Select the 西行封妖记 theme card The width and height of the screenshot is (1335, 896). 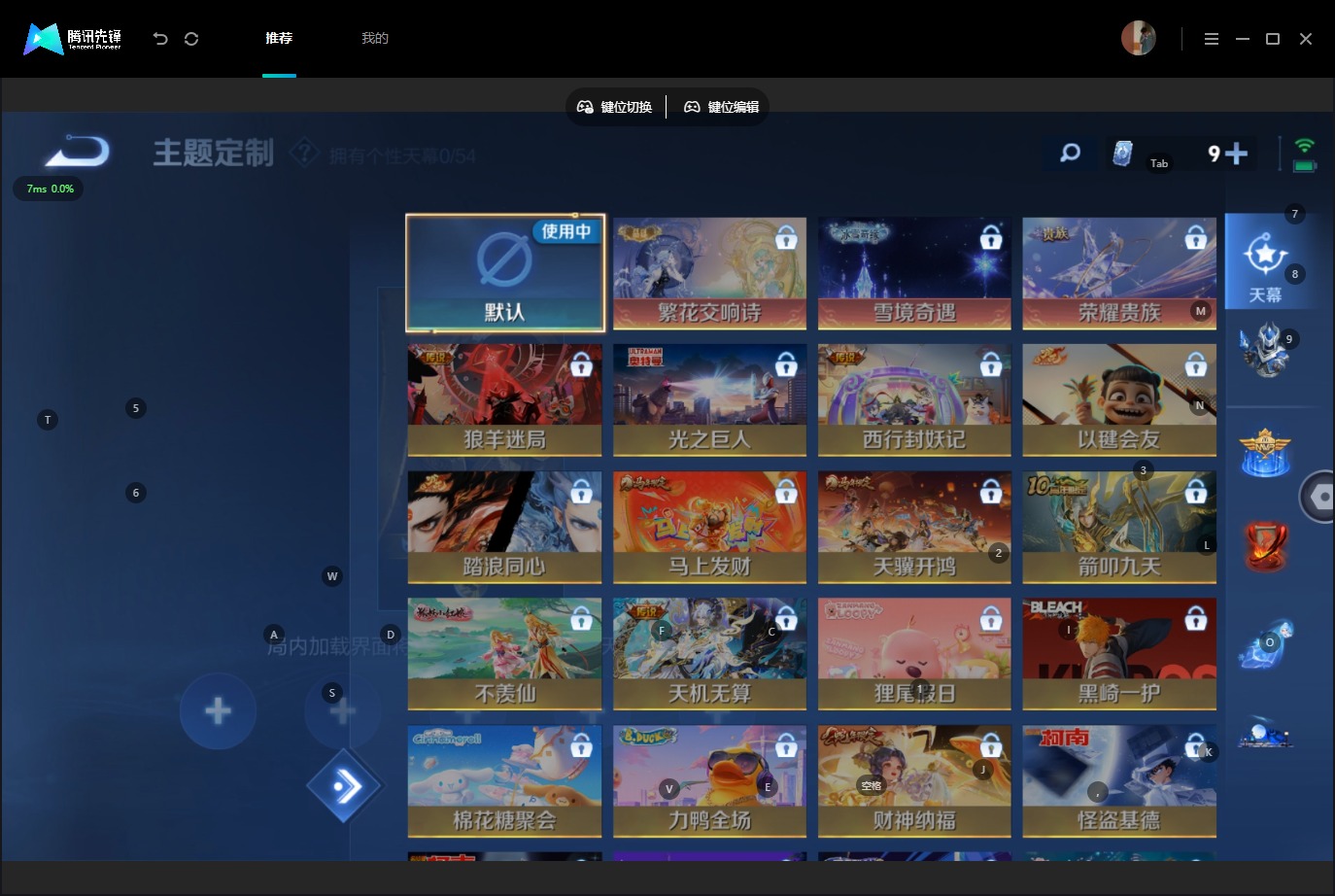914,400
